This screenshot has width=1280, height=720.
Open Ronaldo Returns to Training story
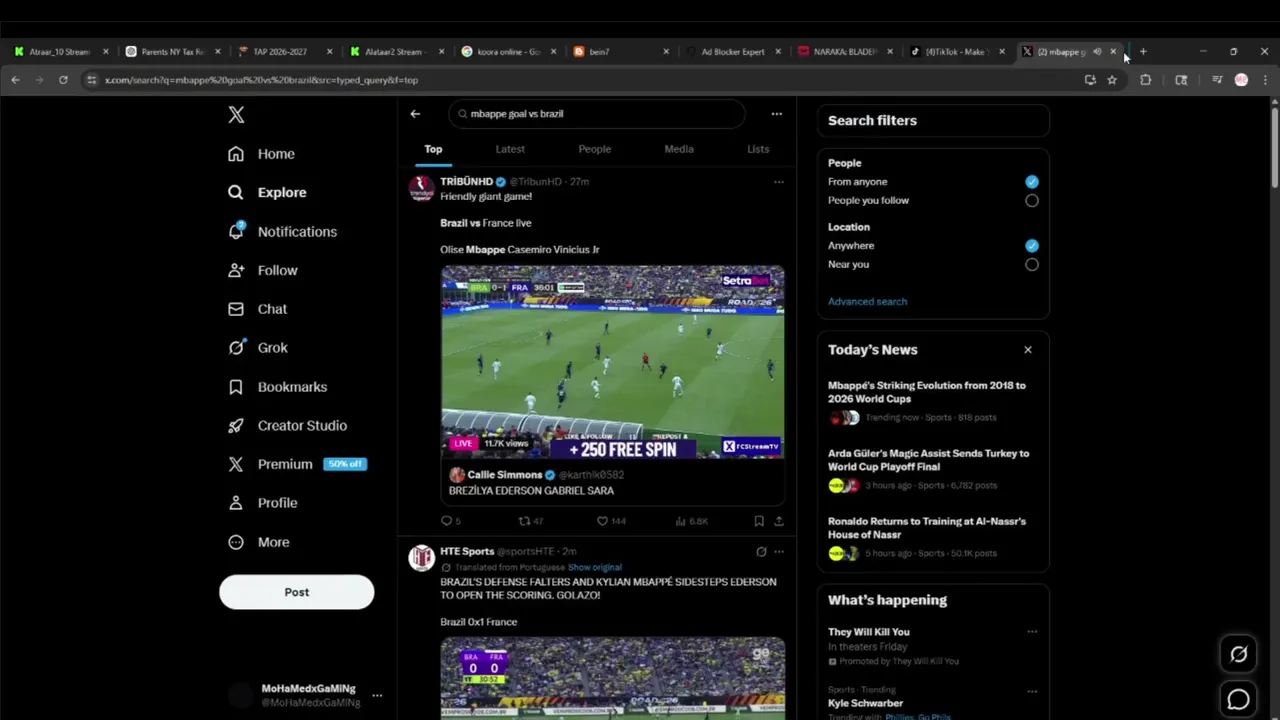pos(933,536)
